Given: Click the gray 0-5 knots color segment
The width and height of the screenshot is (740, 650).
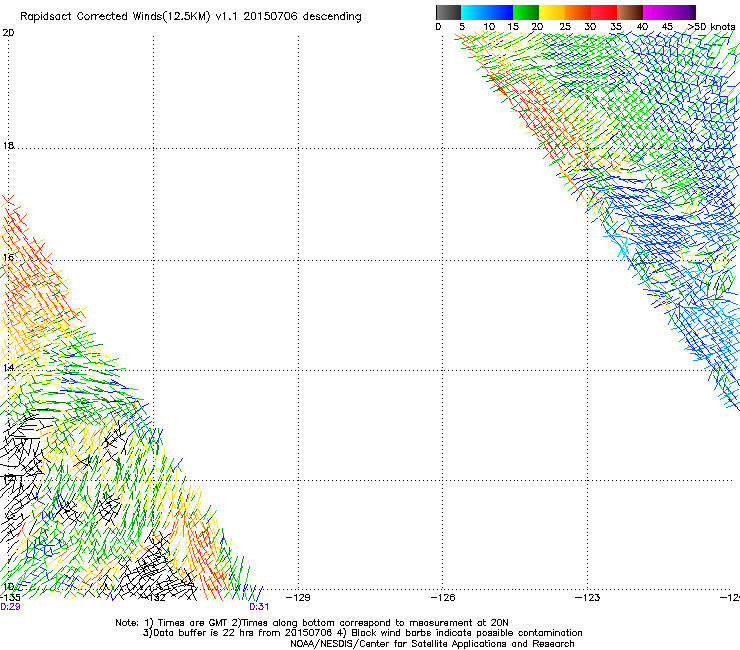Looking at the screenshot, I should [x=448, y=12].
